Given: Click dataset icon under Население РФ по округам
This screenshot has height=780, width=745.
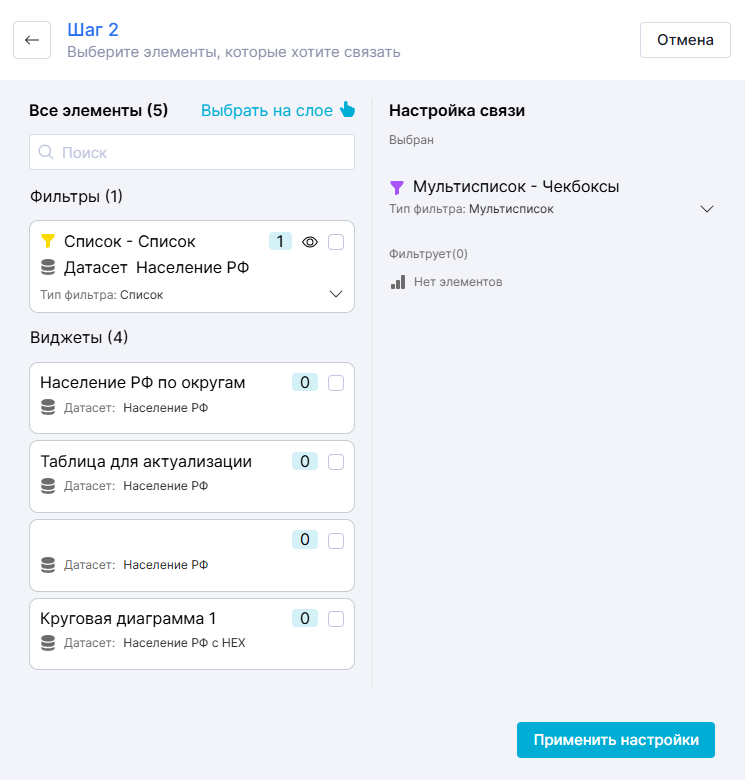Looking at the screenshot, I should pos(47,407).
